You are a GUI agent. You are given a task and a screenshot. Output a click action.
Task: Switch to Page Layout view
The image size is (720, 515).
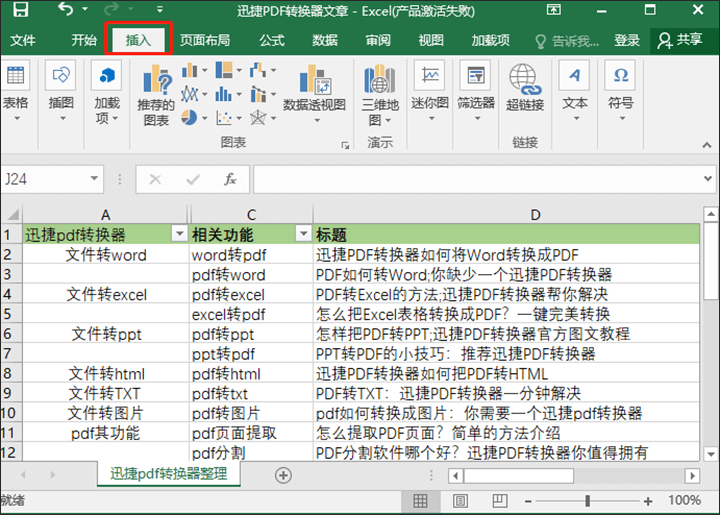point(460,501)
